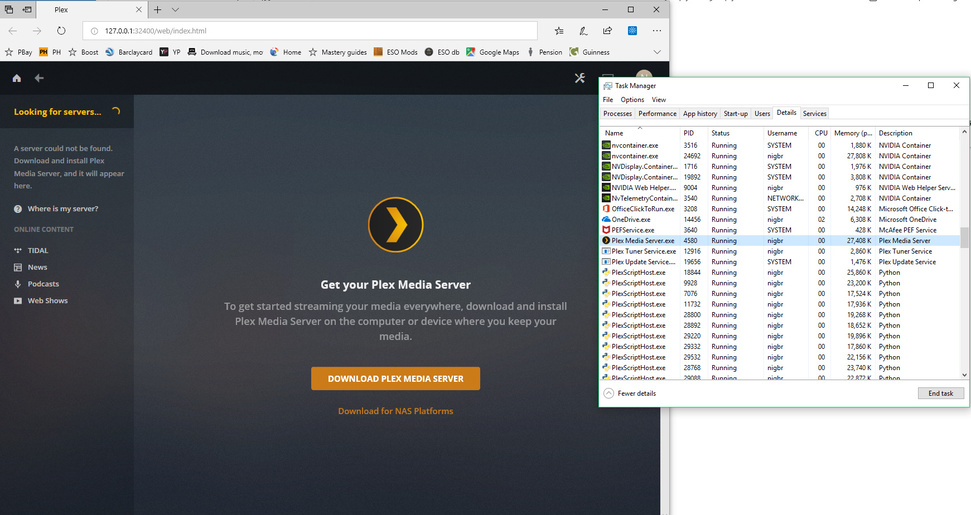The image size is (971, 515).
Task: Click browser back arrow
Action: click(x=13, y=30)
